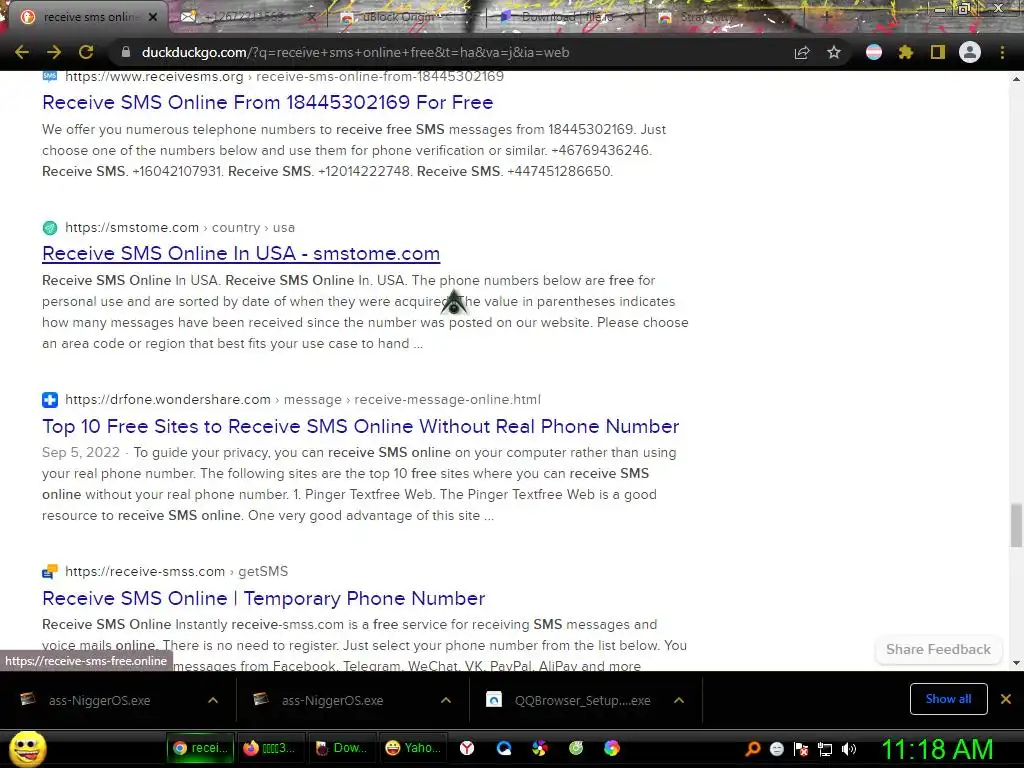
Task: Close the downloads bar with the X
Action: (x=1006, y=699)
